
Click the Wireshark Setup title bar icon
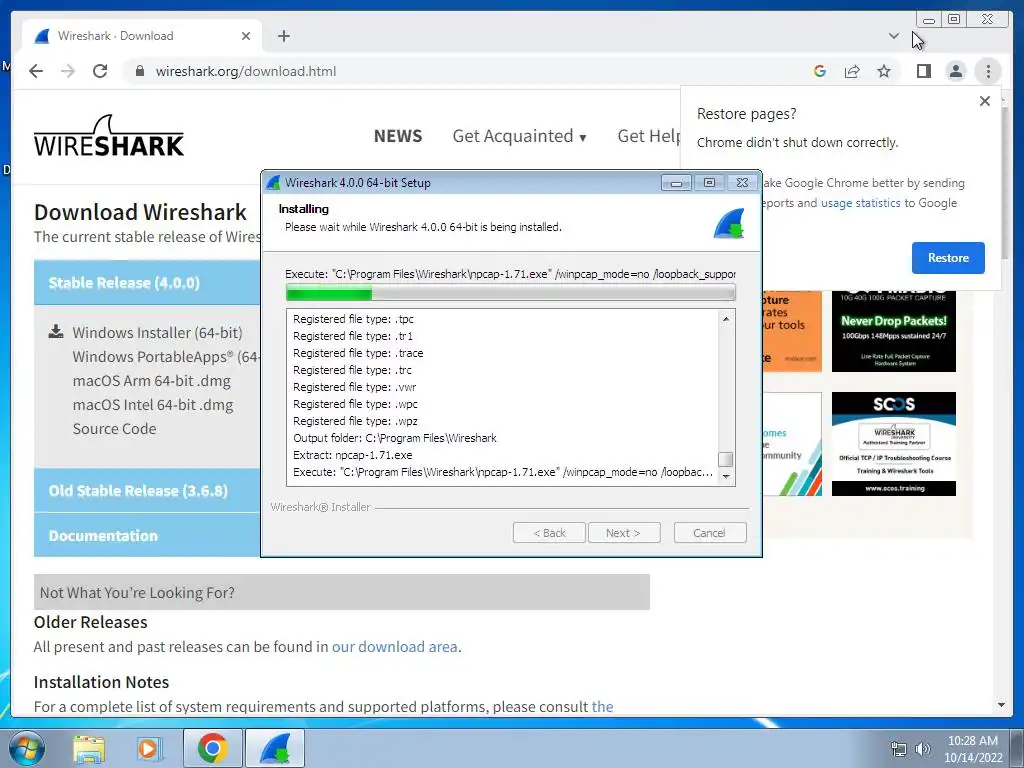[x=274, y=183]
